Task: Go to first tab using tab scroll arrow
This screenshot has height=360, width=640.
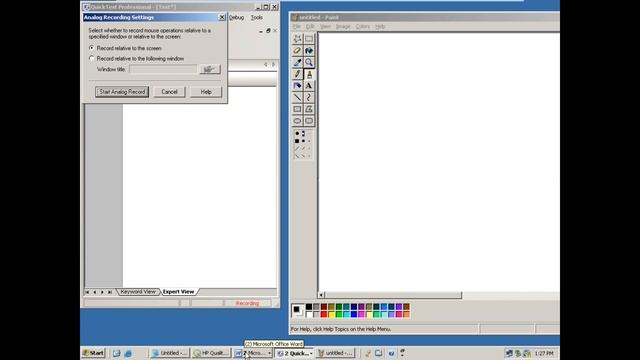Action: pos(87,292)
